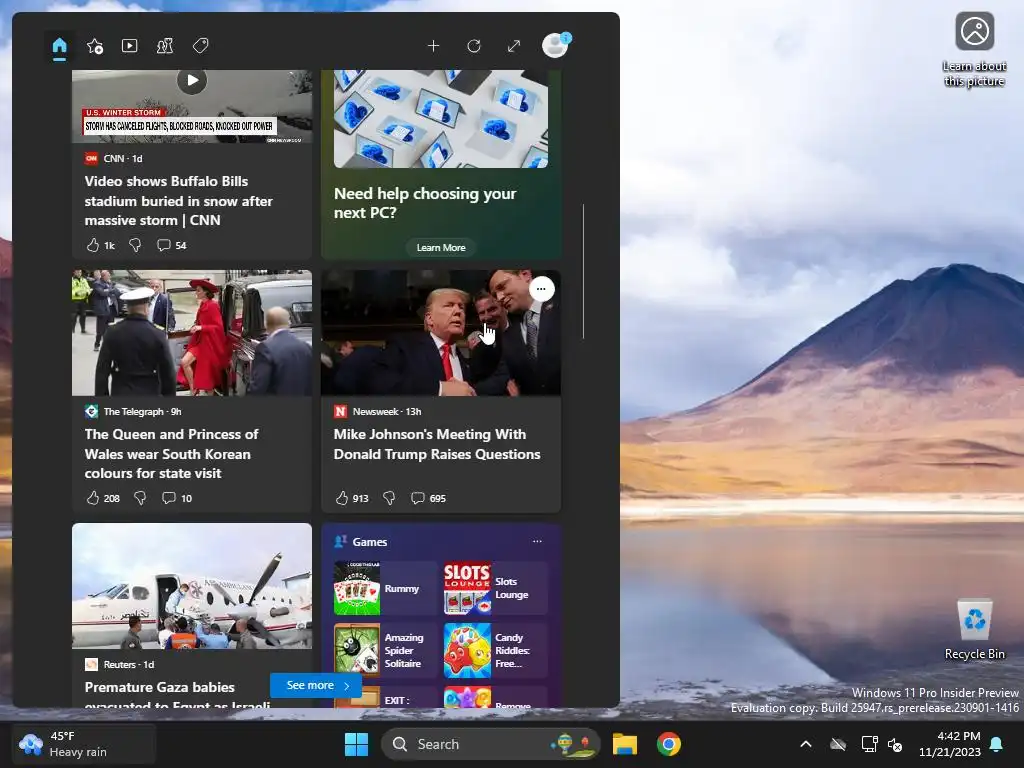Dislike the CNN Buffalo Bills story
The width and height of the screenshot is (1024, 768).
coord(135,246)
